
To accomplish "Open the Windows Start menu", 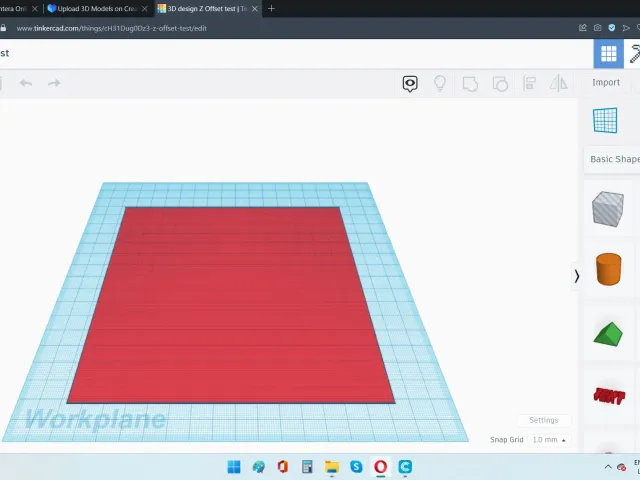I will [x=234, y=467].
